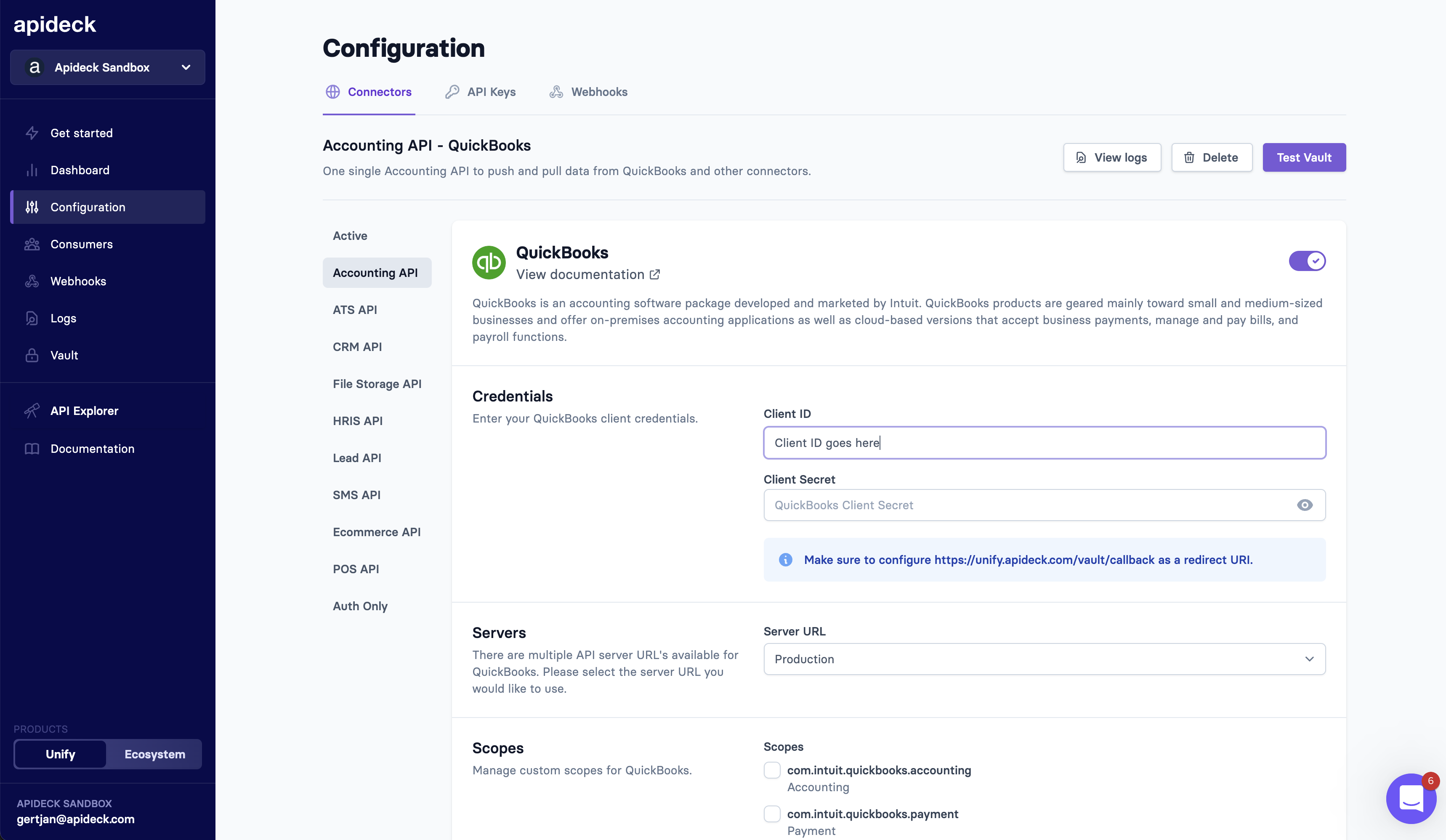Screen dimensions: 1446x840
Task: Click the API Keys key icon
Action: click(452, 92)
